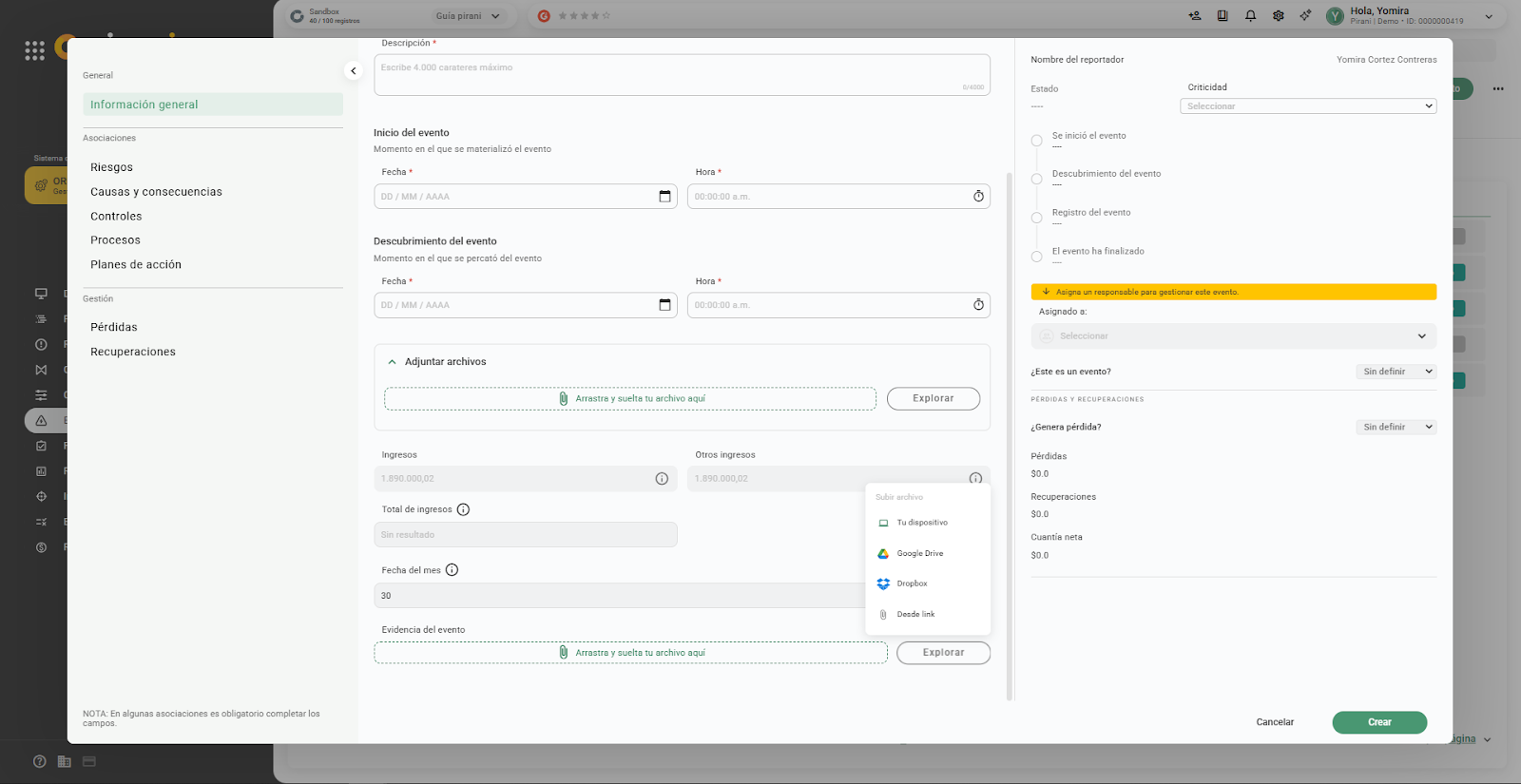Select 'Registro del evento' status circle
1521x784 pixels.
click(1036, 218)
